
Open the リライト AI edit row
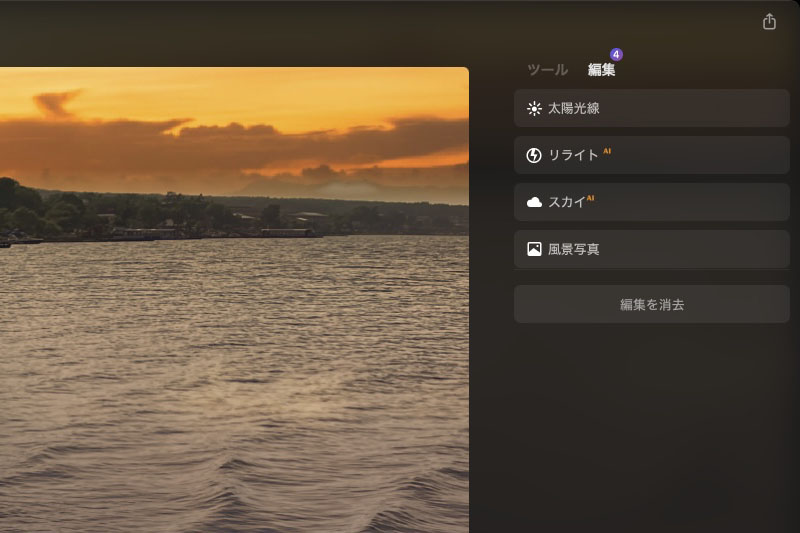(x=652, y=155)
